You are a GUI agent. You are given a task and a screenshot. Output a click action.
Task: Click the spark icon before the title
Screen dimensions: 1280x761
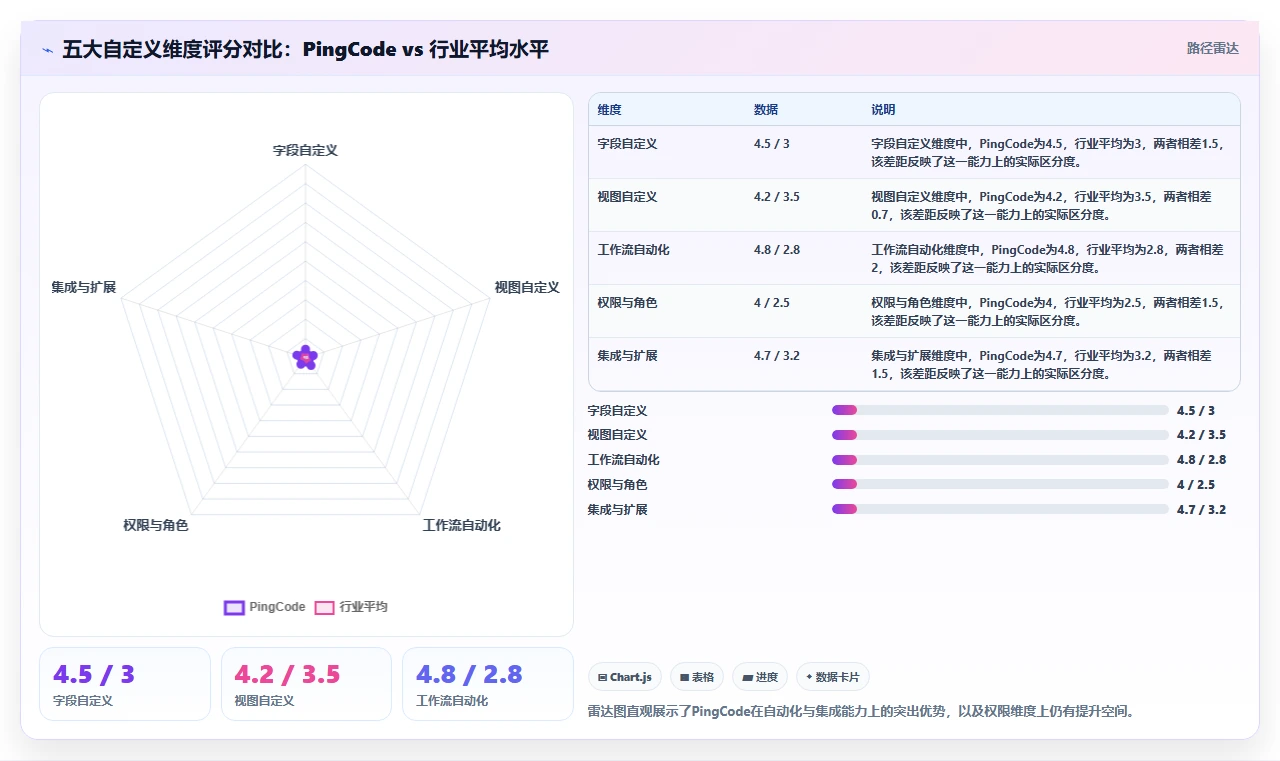[x=47, y=49]
